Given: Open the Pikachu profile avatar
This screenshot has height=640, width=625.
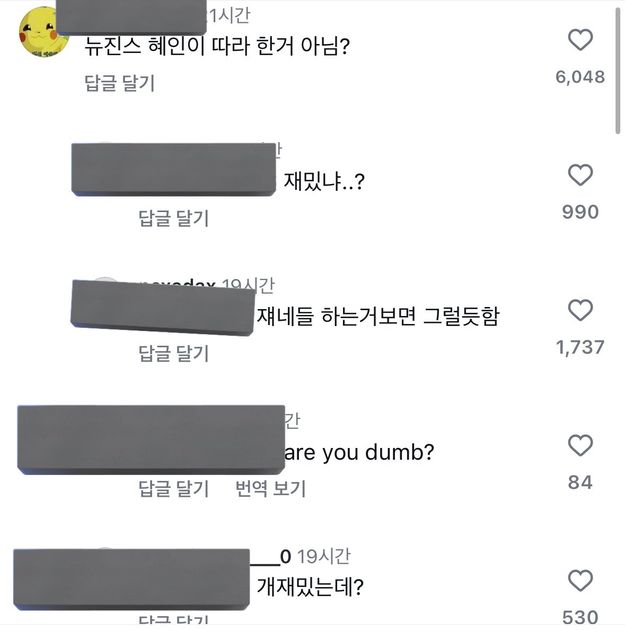Looking at the screenshot, I should [44, 33].
